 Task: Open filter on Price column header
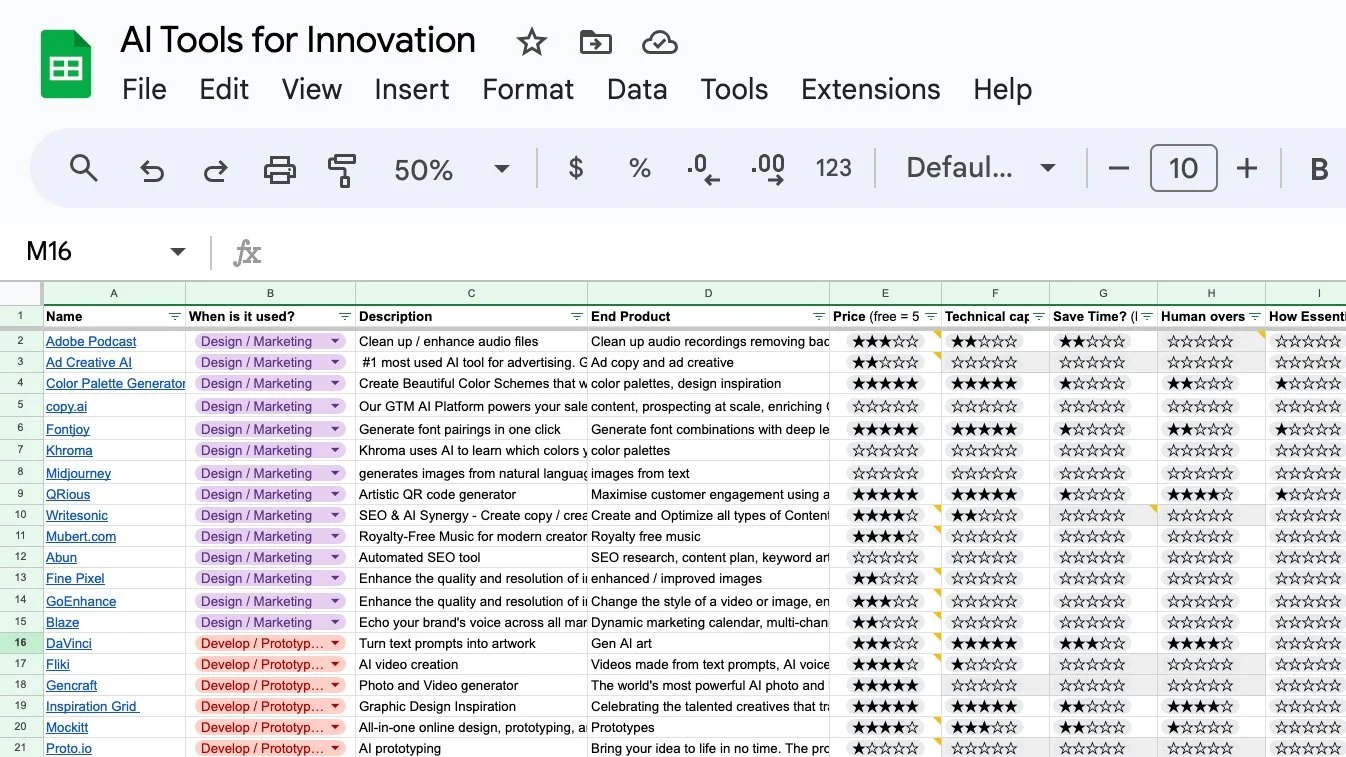click(931, 316)
